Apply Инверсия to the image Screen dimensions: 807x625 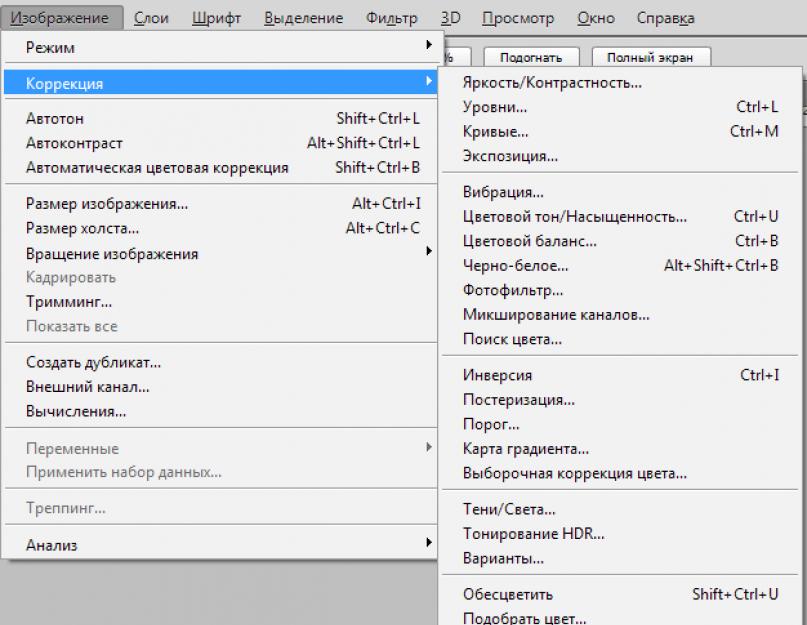497,376
